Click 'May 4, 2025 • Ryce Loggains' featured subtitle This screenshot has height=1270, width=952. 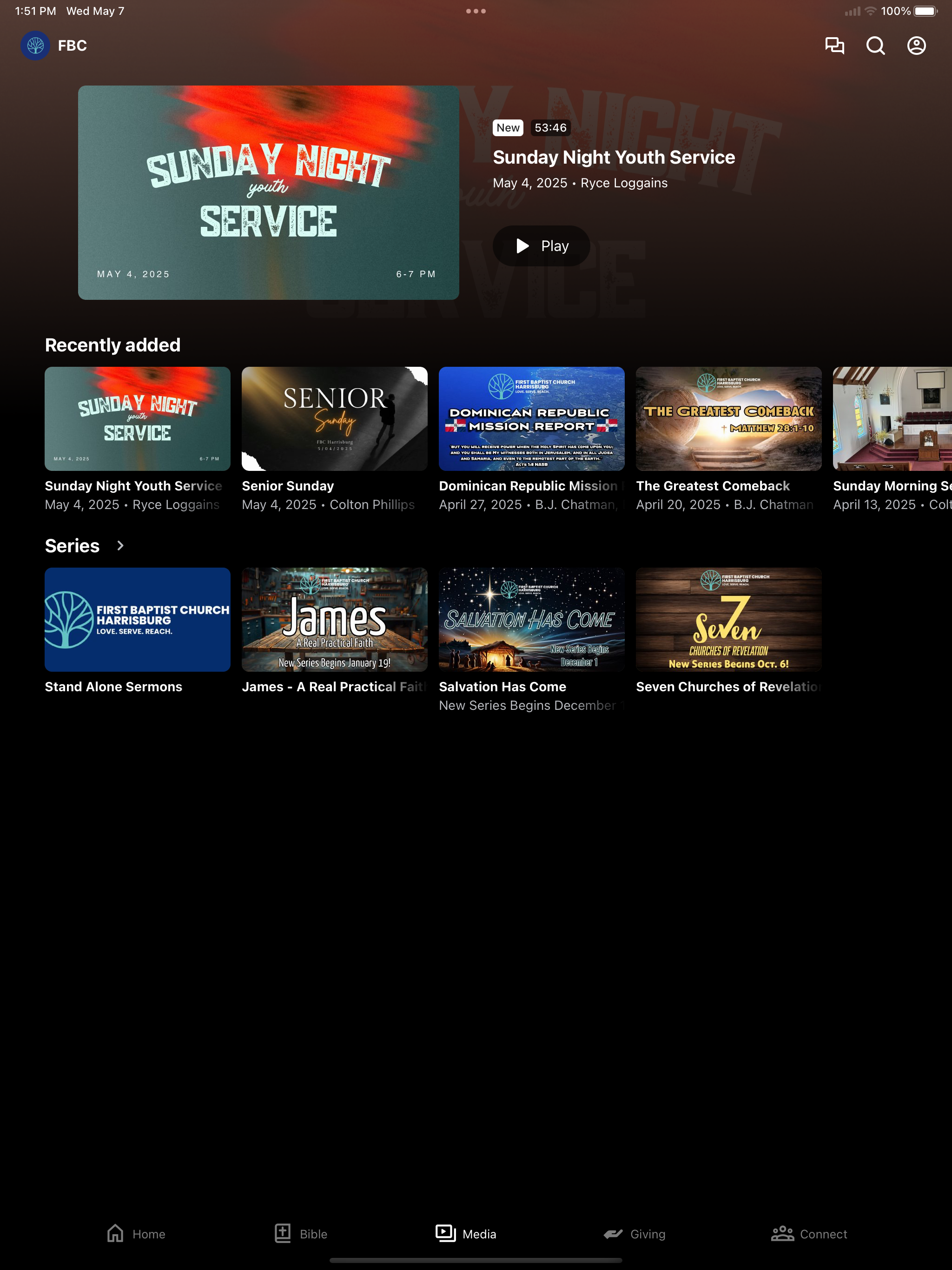tap(580, 183)
